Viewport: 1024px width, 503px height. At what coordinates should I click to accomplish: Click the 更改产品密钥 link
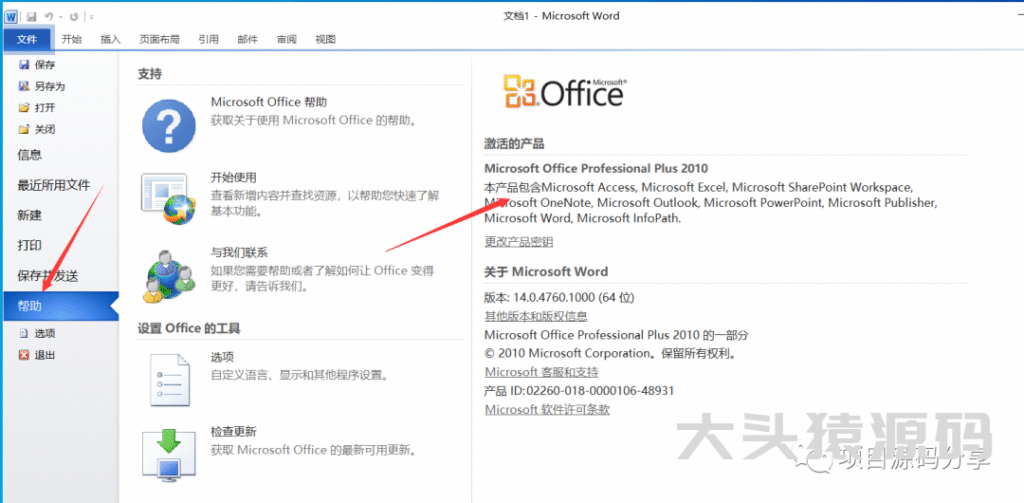pos(519,242)
